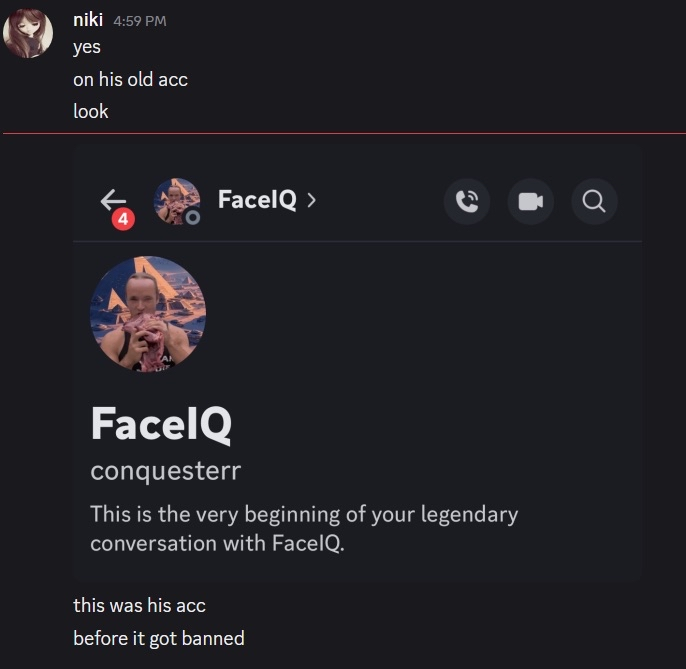686x669 pixels.
Task: Click the red unread badge showing 4
Action: (x=123, y=218)
